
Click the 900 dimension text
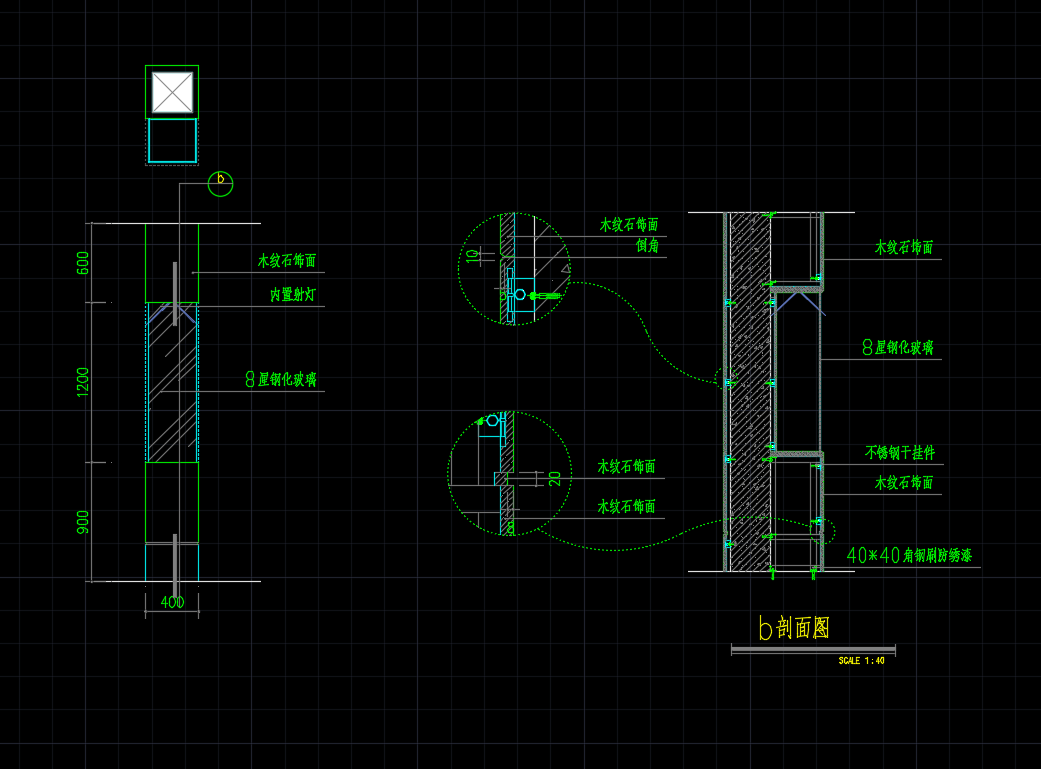click(83, 522)
